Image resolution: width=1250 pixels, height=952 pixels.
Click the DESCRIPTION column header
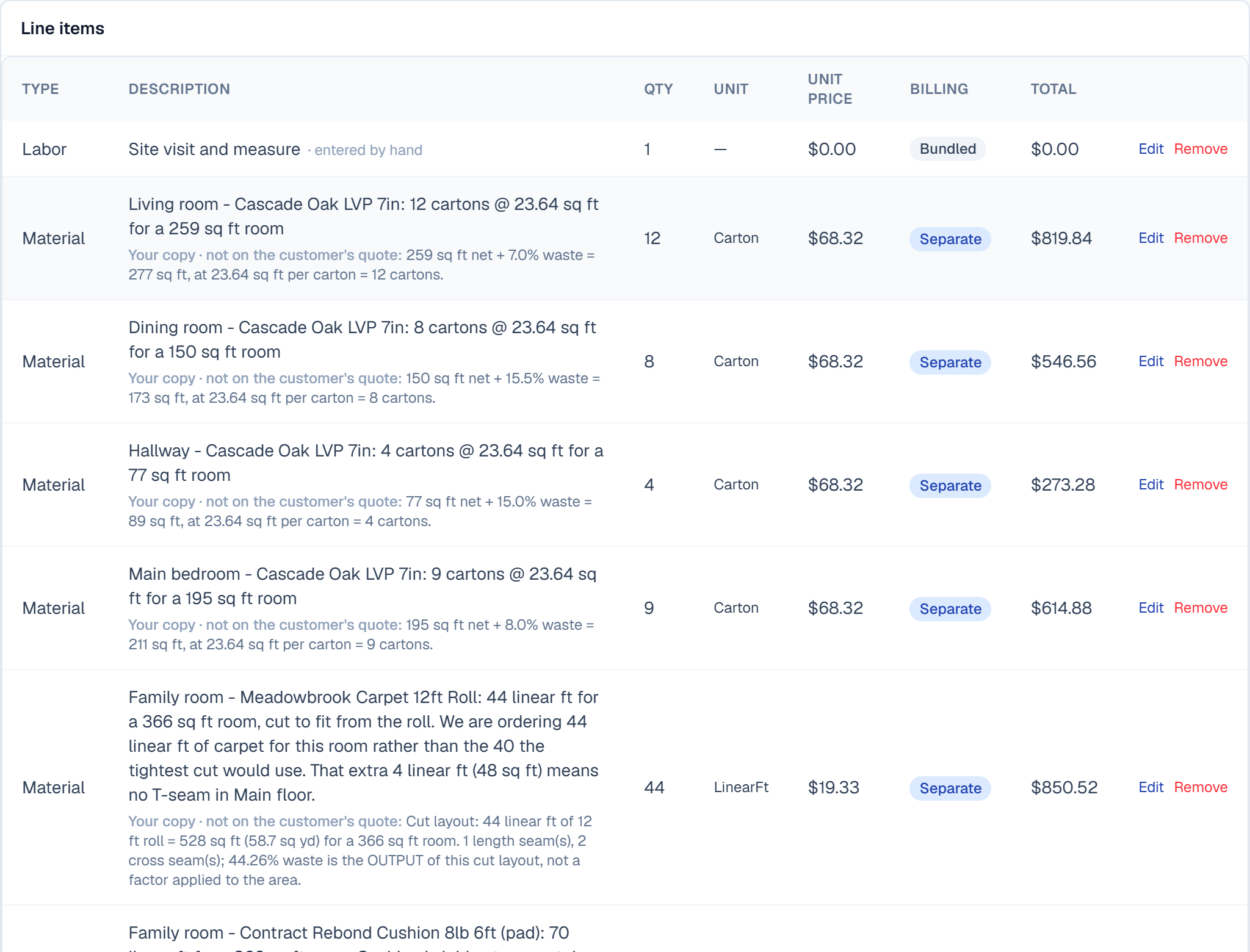179,89
